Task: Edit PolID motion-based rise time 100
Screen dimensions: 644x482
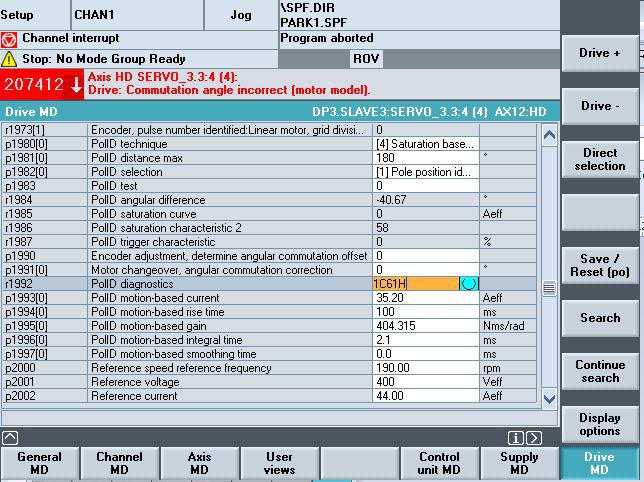Action: pos(426,312)
